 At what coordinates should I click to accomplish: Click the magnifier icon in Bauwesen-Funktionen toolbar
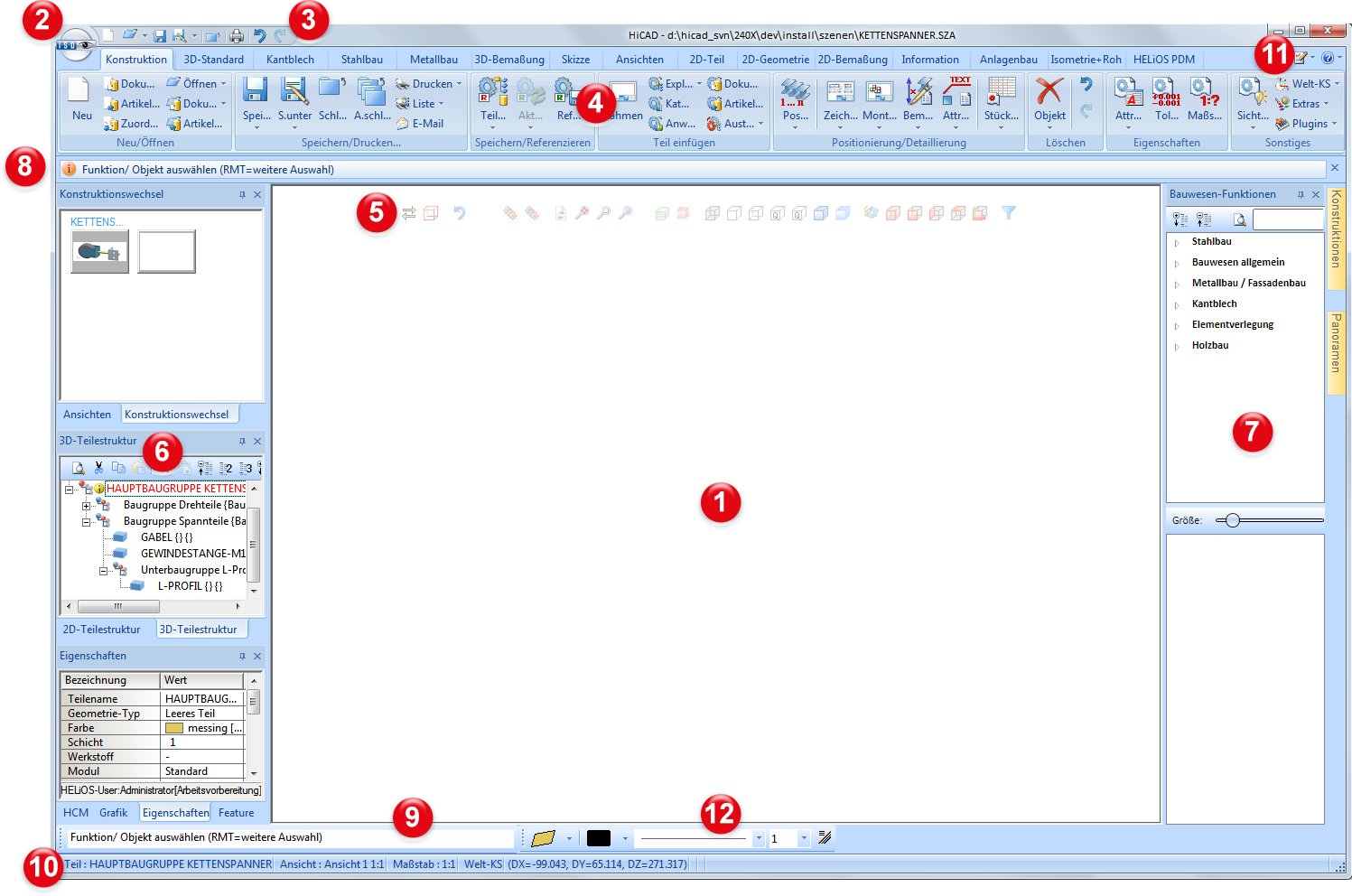(x=1240, y=219)
